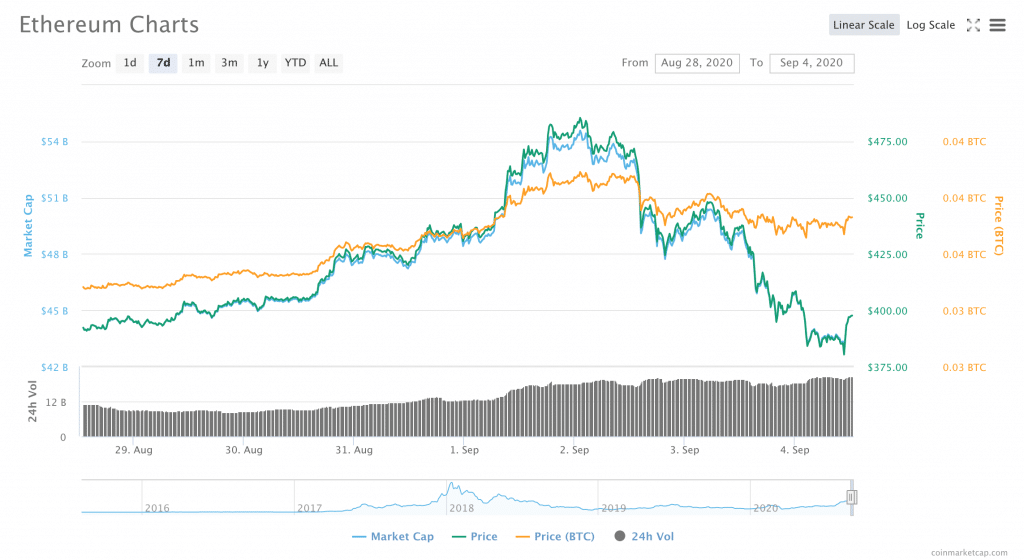Click 2018 peak in the navigator timeline
Image resolution: width=1024 pixels, height=560 pixels.
coord(453,488)
